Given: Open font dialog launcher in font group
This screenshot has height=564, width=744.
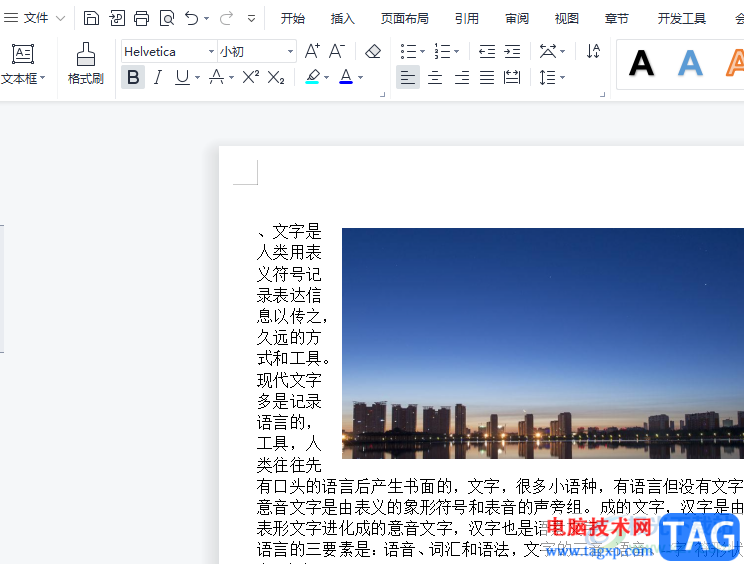Looking at the screenshot, I should [382, 95].
